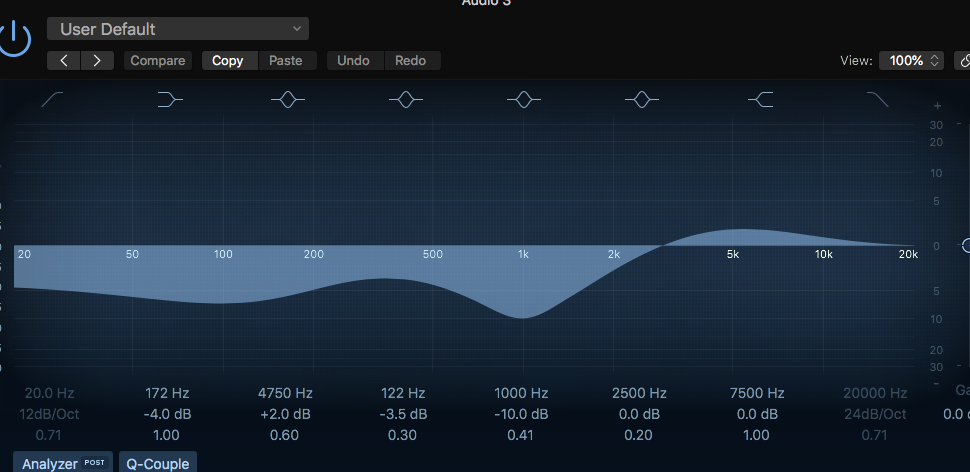This screenshot has width=970, height=472.
Task: Go to previous preset with left arrow
Action: 64,61
